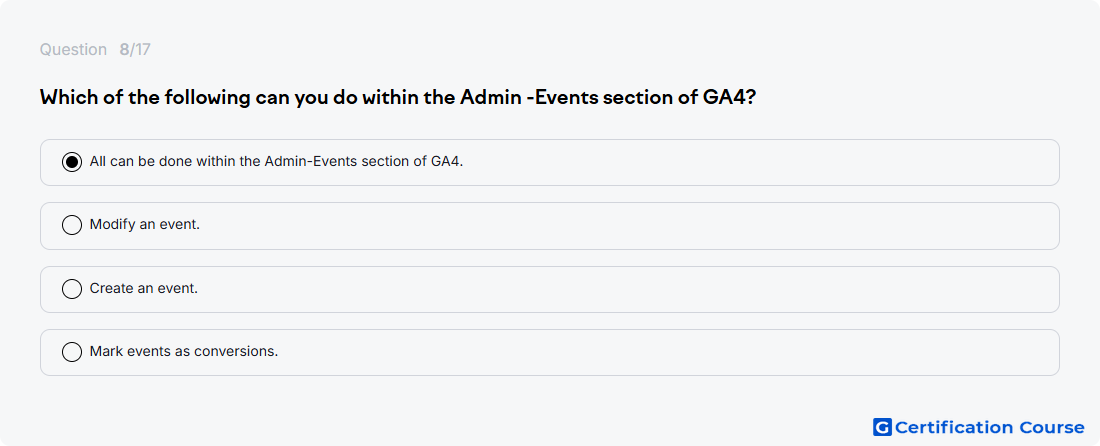This screenshot has width=1100, height=446.
Task: Open the Certification Course link text
Action: 989,427
